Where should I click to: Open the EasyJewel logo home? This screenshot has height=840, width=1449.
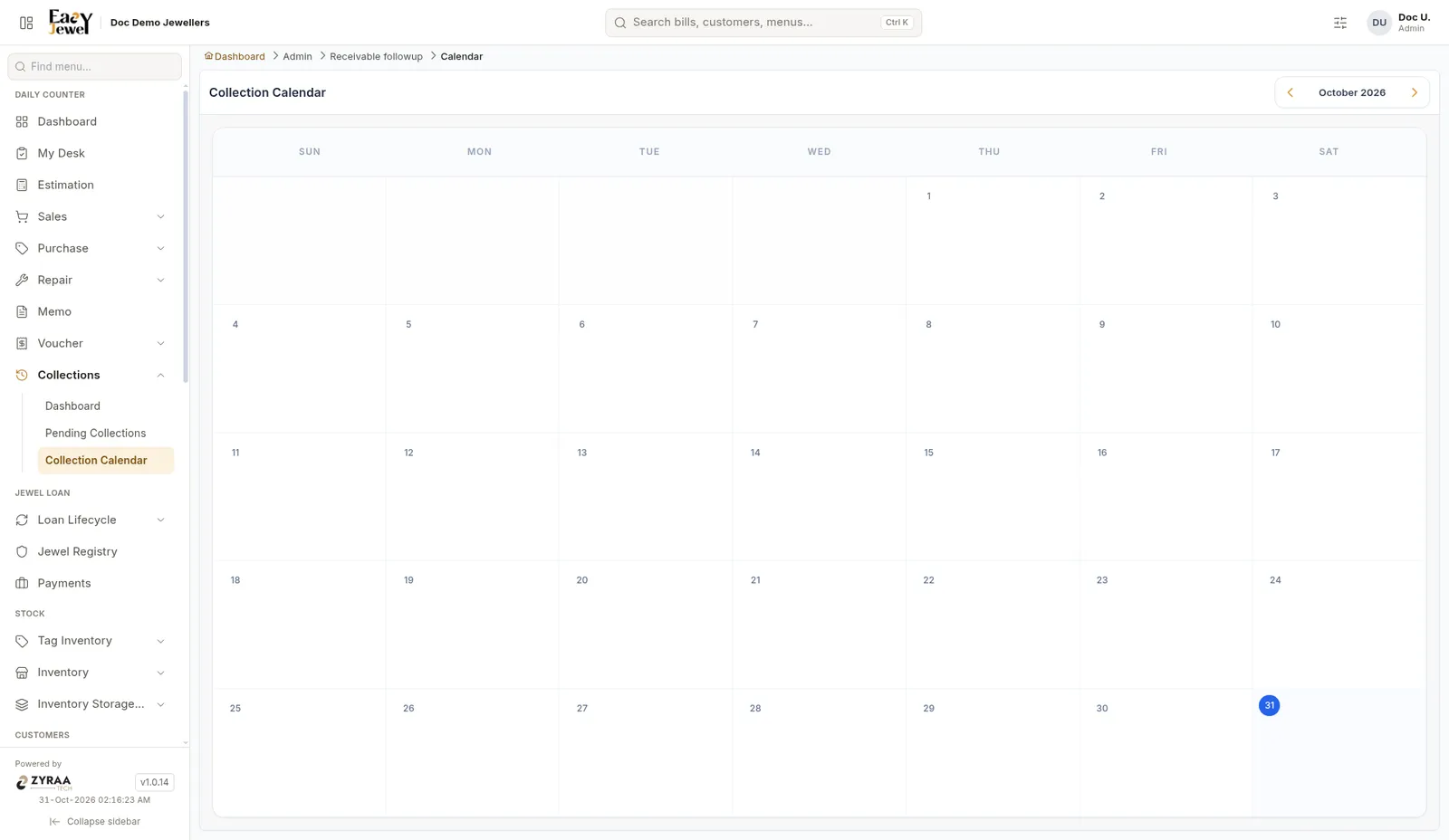pyautogui.click(x=71, y=23)
